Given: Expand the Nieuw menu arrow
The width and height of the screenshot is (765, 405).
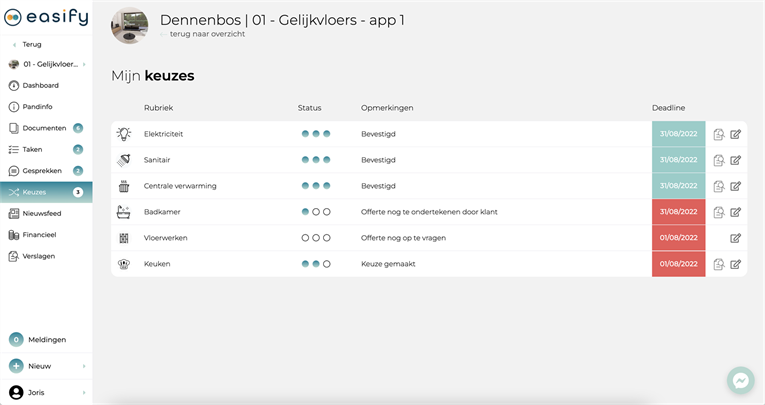Looking at the screenshot, I should pyautogui.click(x=84, y=366).
